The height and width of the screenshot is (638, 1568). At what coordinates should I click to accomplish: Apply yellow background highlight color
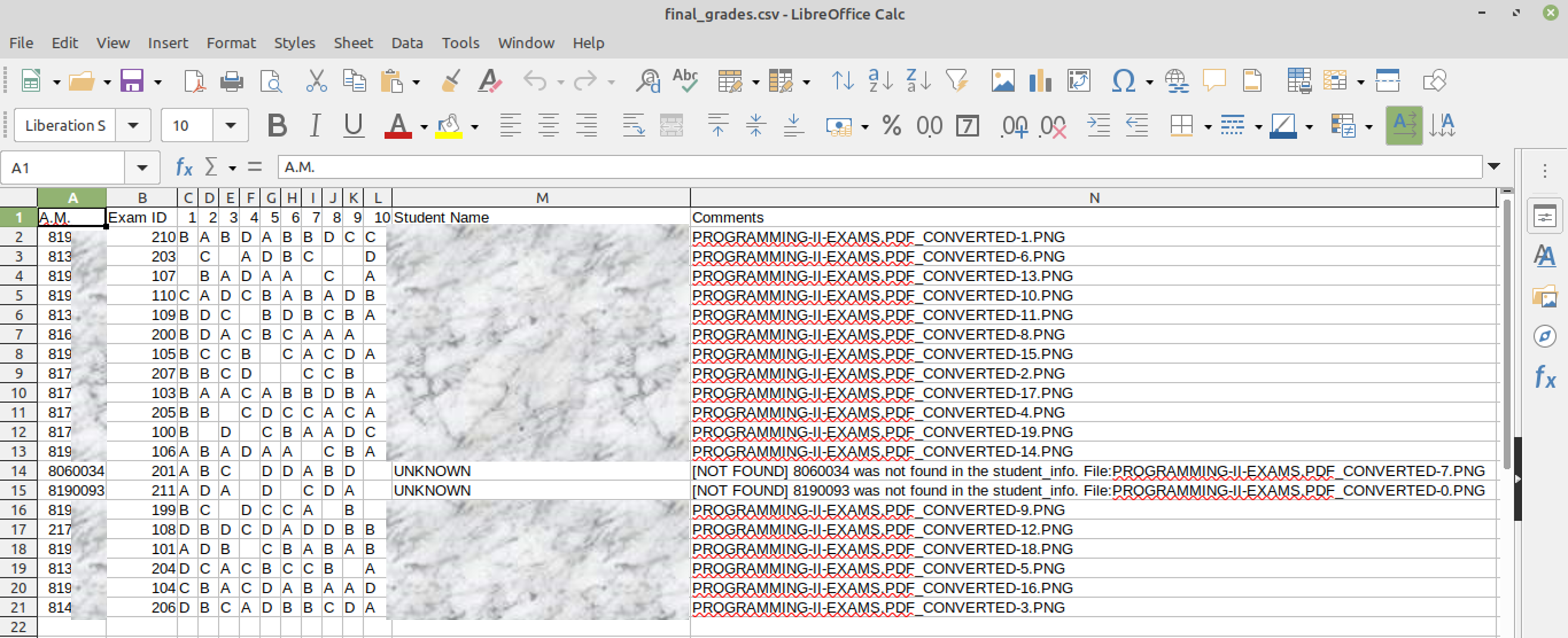pyautogui.click(x=449, y=126)
